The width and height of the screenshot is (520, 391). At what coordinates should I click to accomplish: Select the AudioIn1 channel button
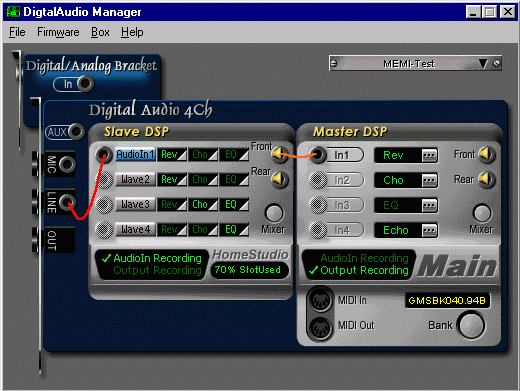(135, 155)
